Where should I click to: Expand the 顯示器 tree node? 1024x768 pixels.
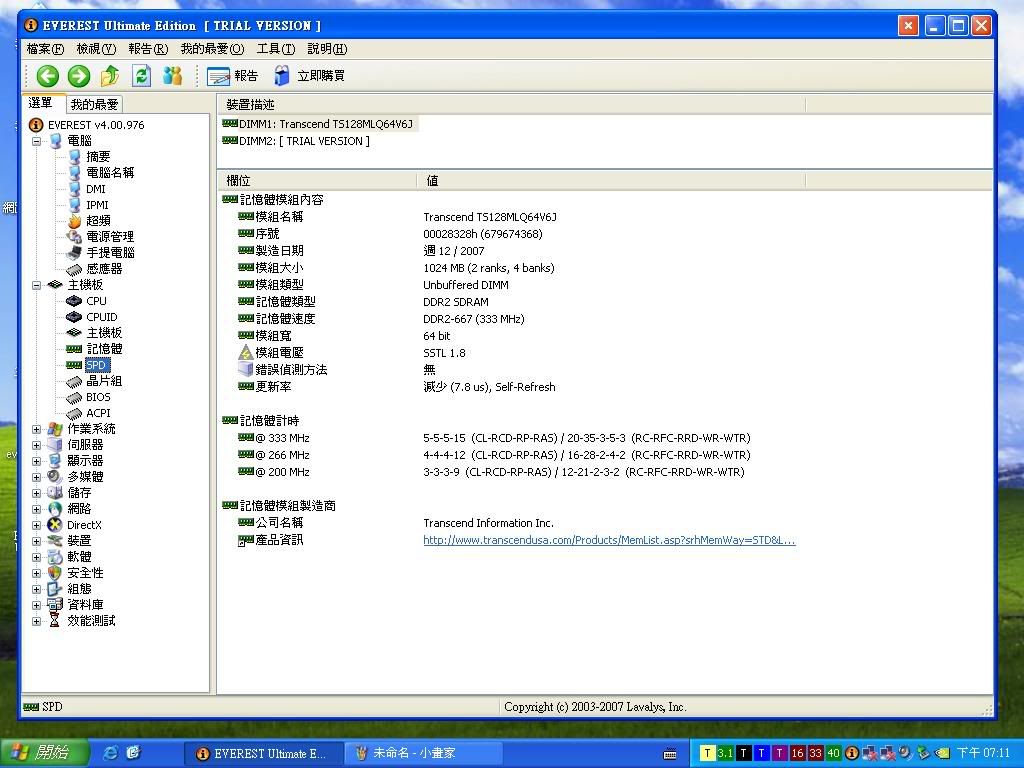[x=37, y=461]
